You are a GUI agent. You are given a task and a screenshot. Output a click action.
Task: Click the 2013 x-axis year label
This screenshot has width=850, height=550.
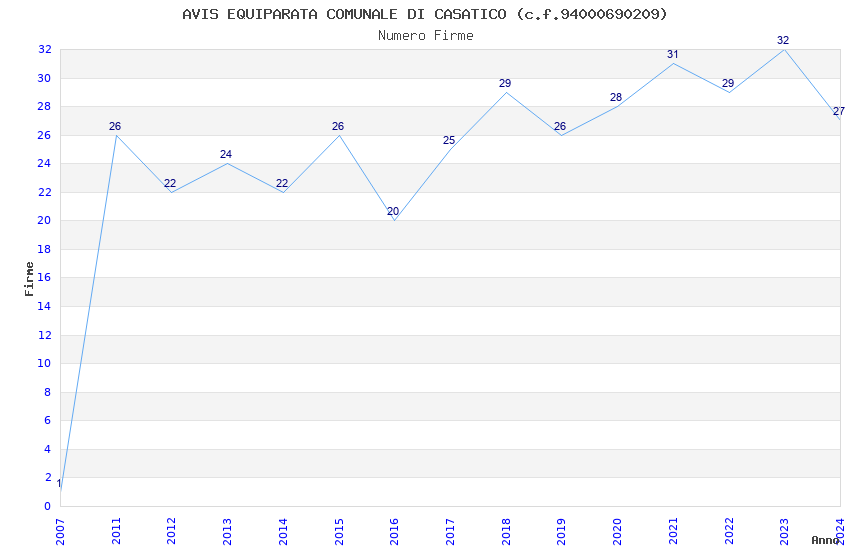(x=227, y=532)
